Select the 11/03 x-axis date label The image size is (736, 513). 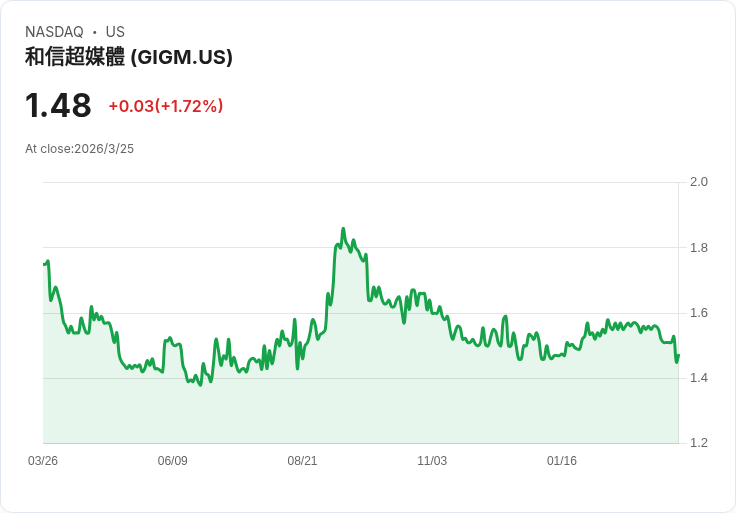pyautogui.click(x=432, y=461)
